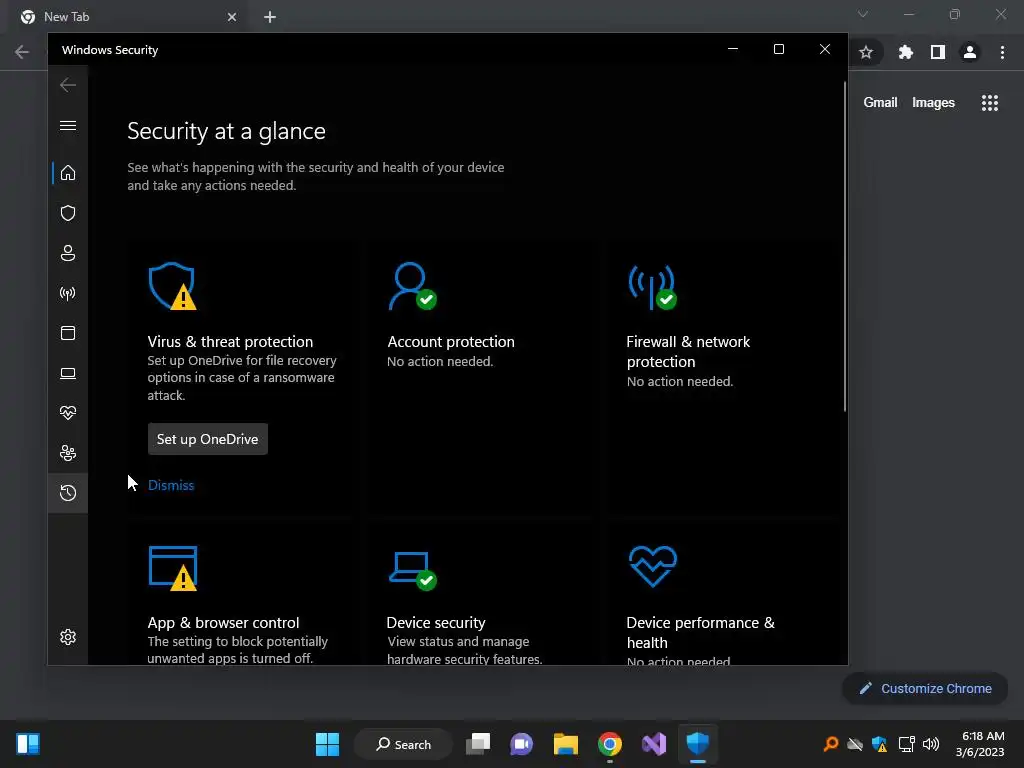The width and height of the screenshot is (1024, 768).
Task: Open Account protection sidebar person icon
Action: click(x=68, y=253)
